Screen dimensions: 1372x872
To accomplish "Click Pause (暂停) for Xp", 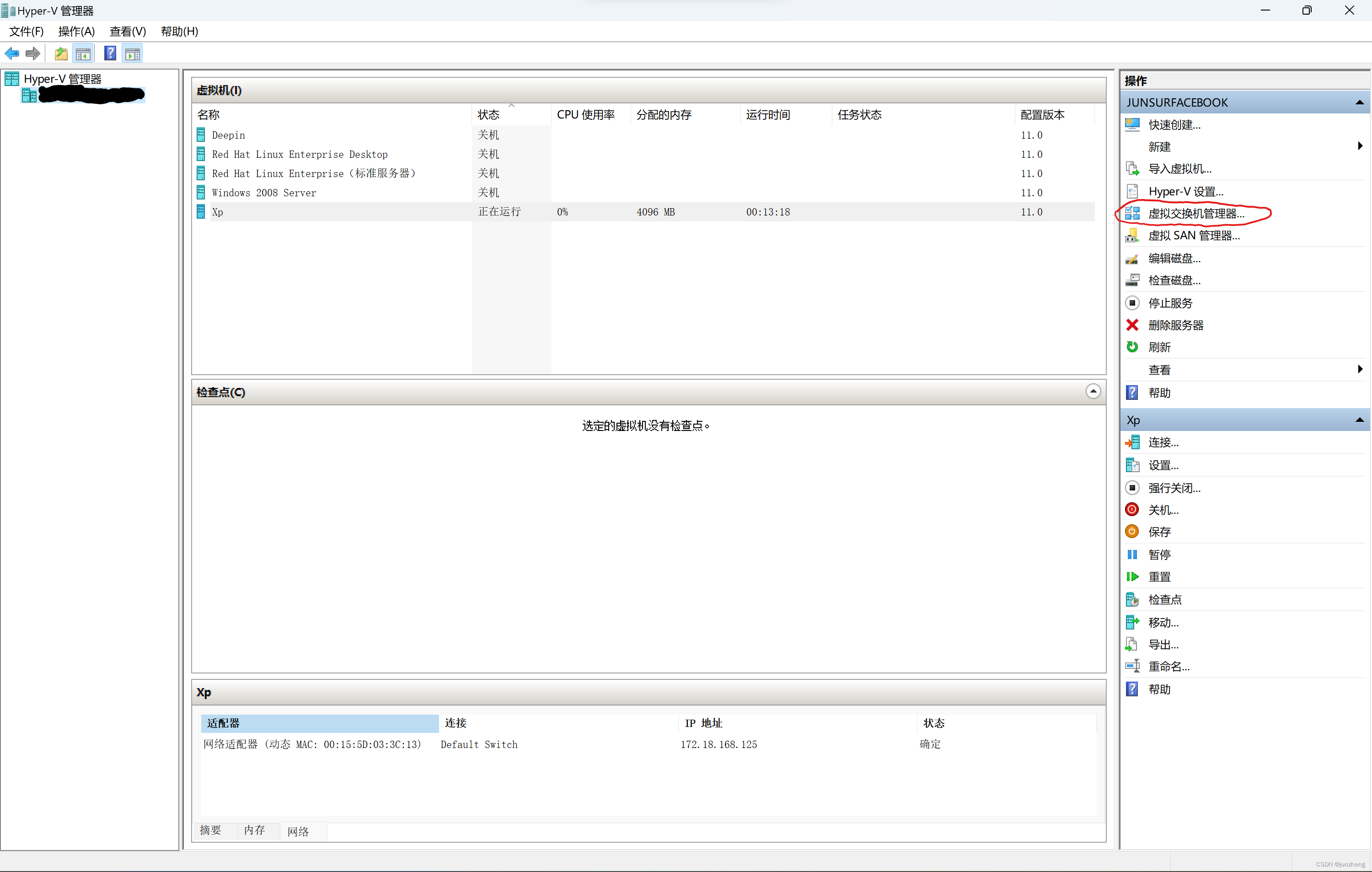I will tap(1159, 555).
